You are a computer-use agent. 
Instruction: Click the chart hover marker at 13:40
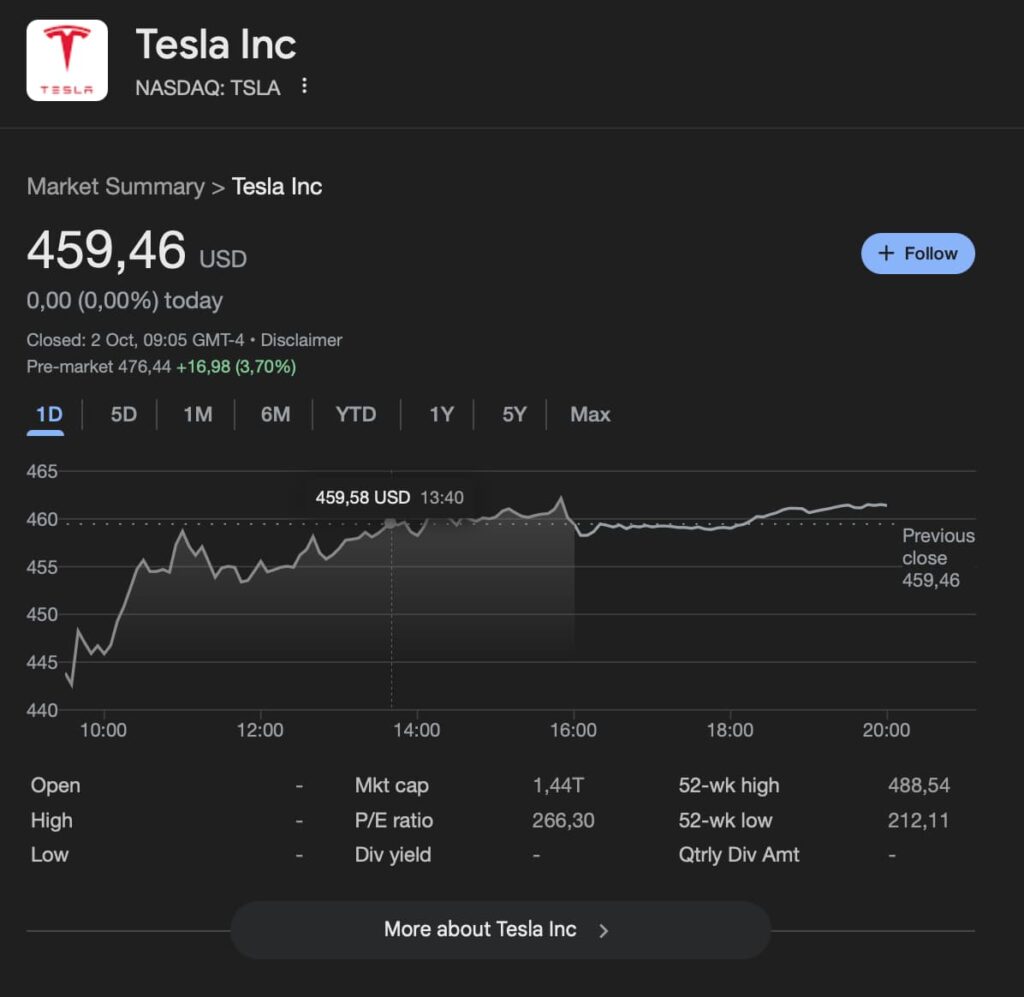coord(390,523)
